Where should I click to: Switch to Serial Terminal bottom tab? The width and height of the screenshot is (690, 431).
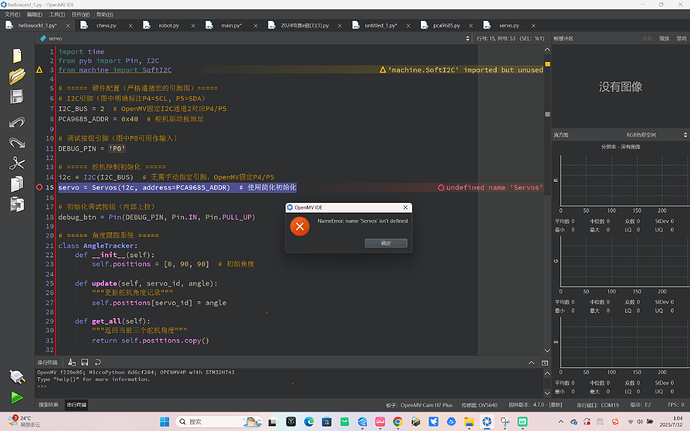click(77, 405)
